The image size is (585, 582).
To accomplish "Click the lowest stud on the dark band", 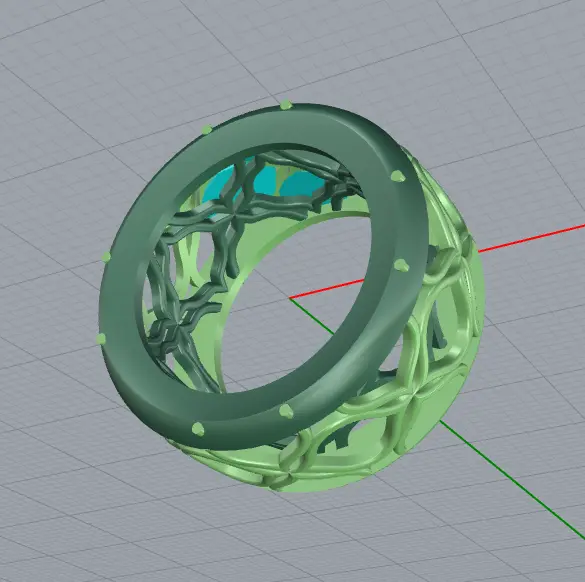I will pyautogui.click(x=198, y=429).
